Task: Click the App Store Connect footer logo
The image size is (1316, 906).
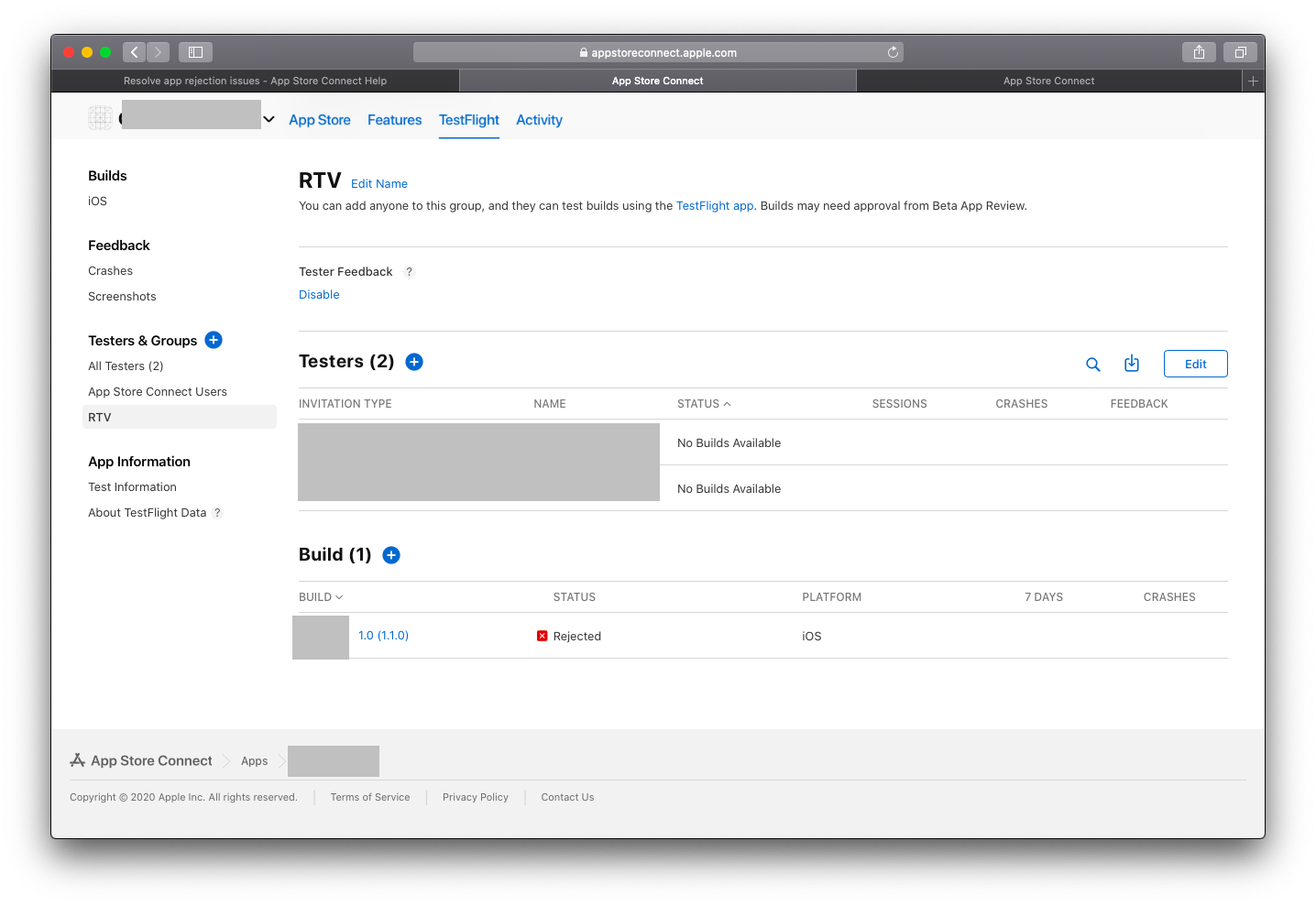Action: [78, 760]
